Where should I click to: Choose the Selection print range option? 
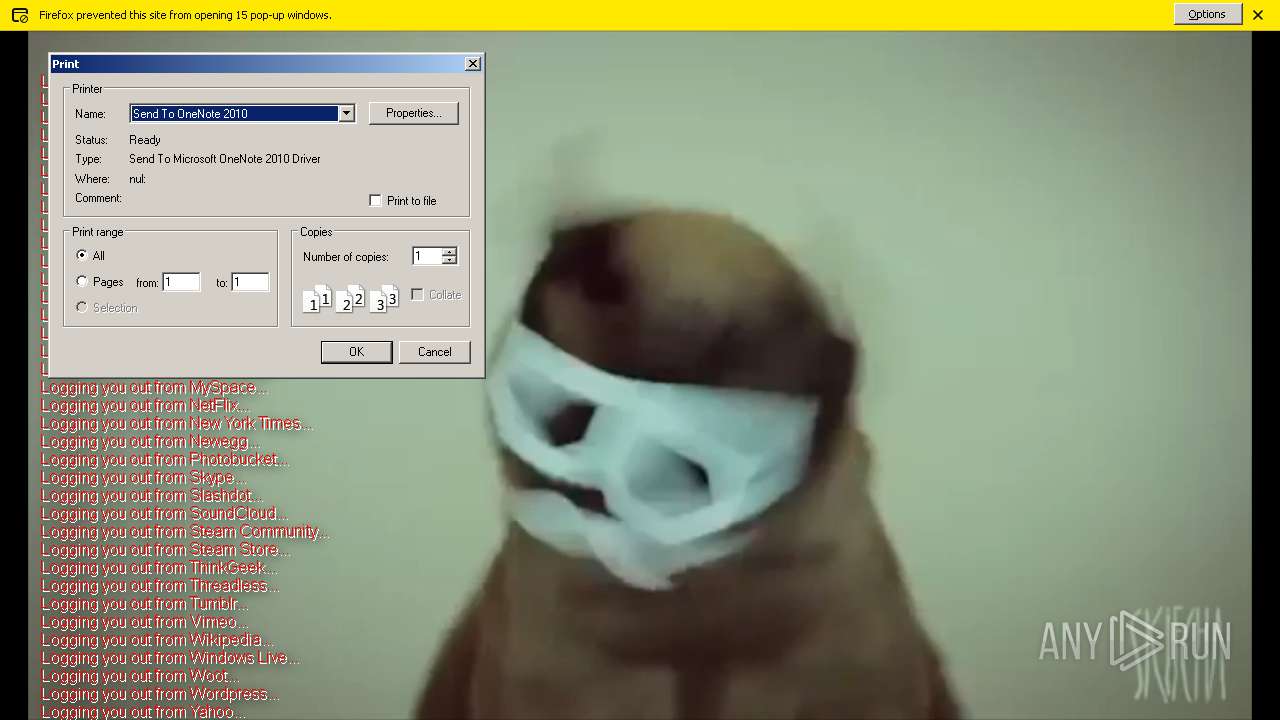[82, 308]
